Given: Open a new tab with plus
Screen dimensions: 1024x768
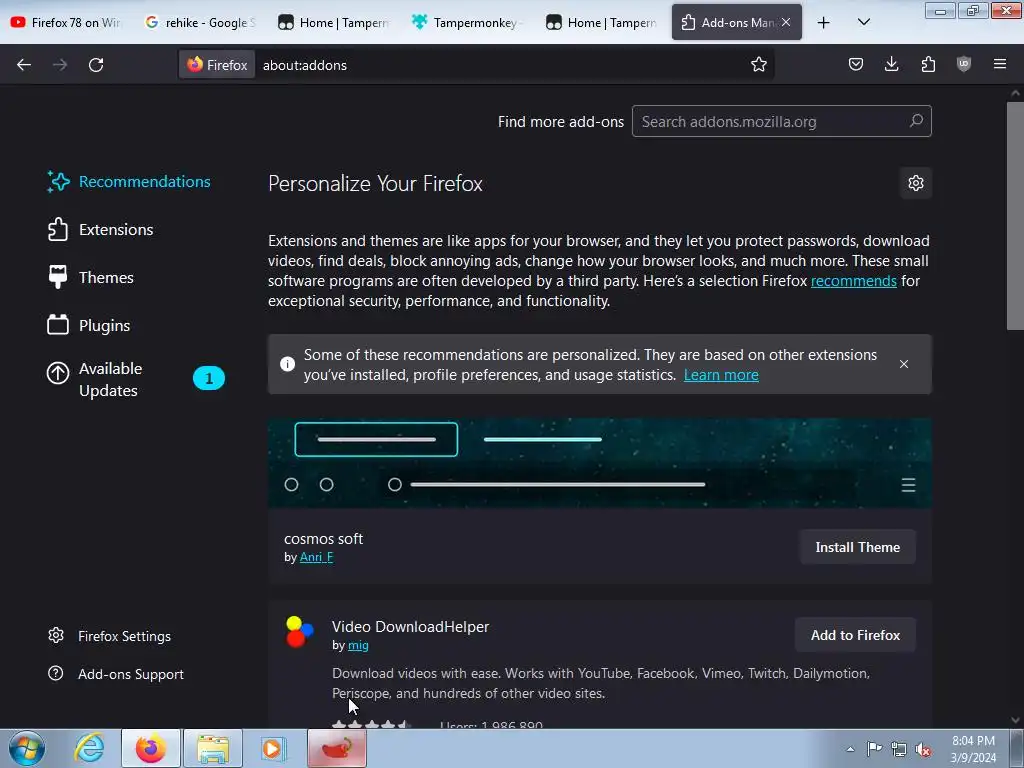Looking at the screenshot, I should tap(824, 23).
